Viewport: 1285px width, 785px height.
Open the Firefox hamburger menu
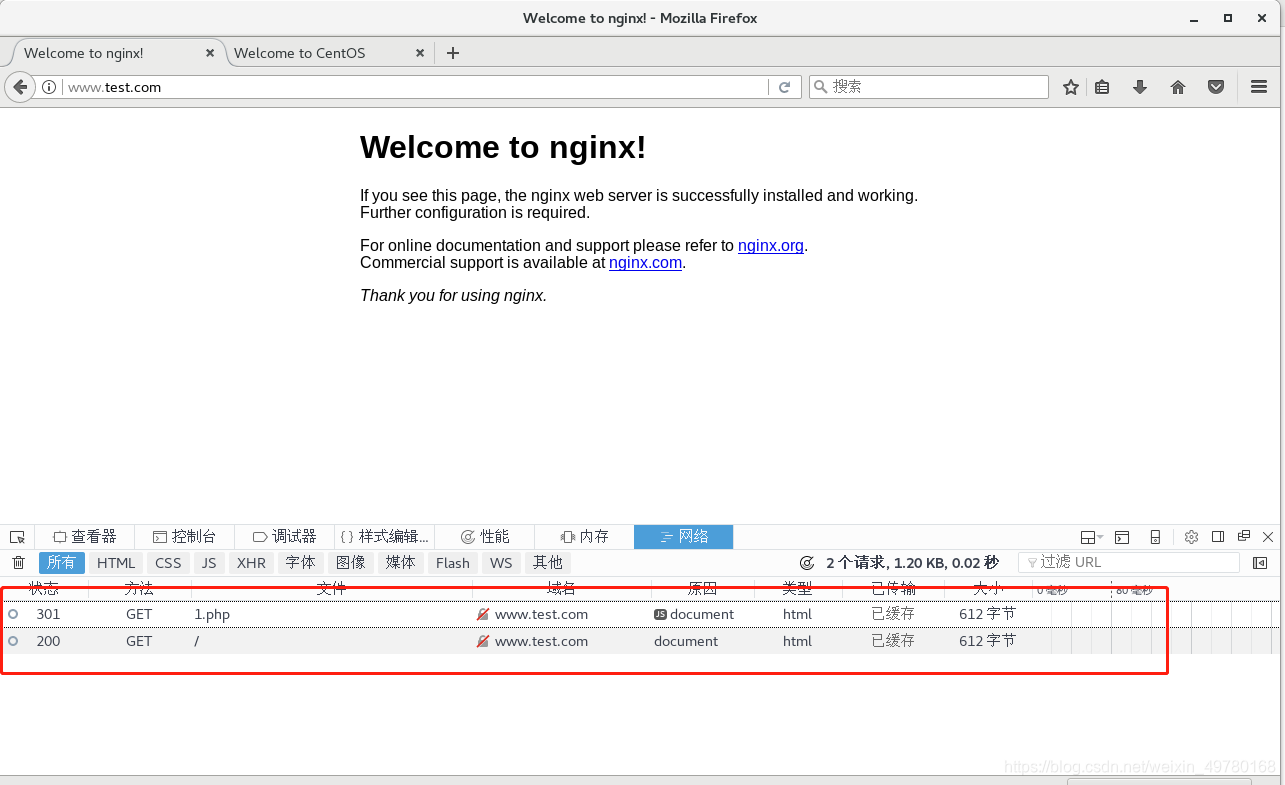coord(1259,87)
